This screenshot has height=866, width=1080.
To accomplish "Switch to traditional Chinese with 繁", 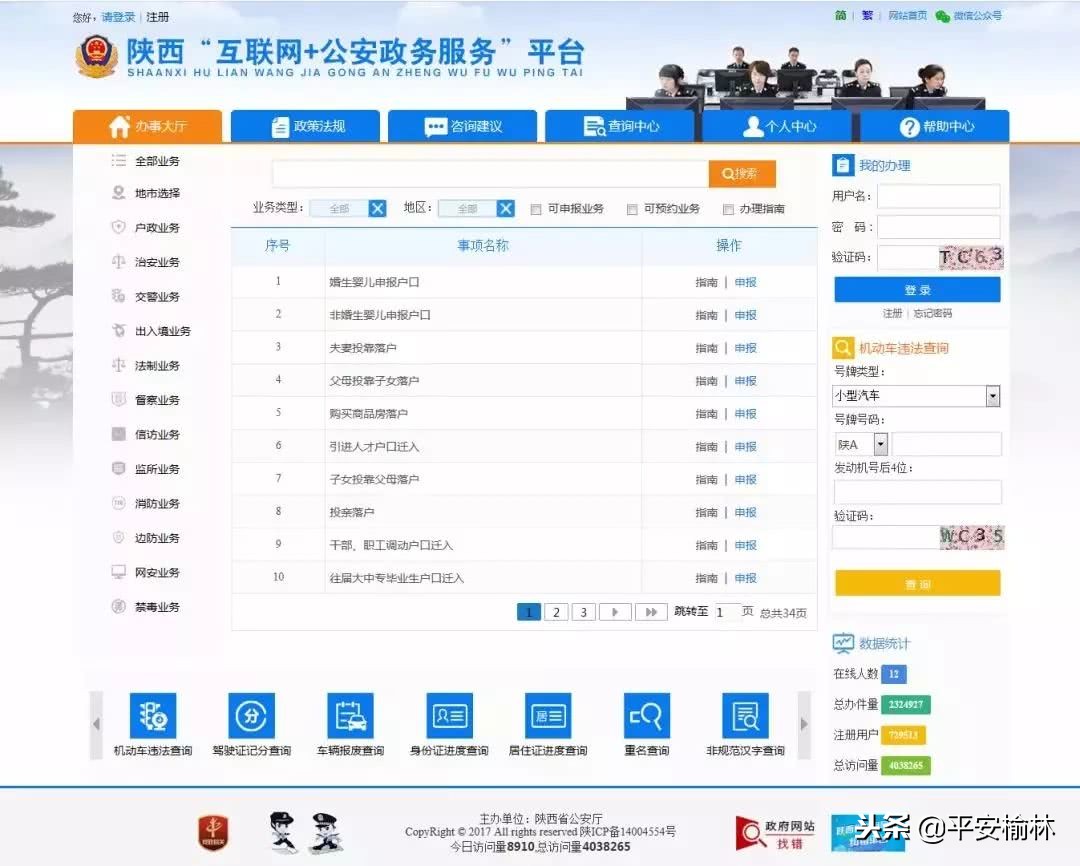I will pyautogui.click(x=867, y=15).
